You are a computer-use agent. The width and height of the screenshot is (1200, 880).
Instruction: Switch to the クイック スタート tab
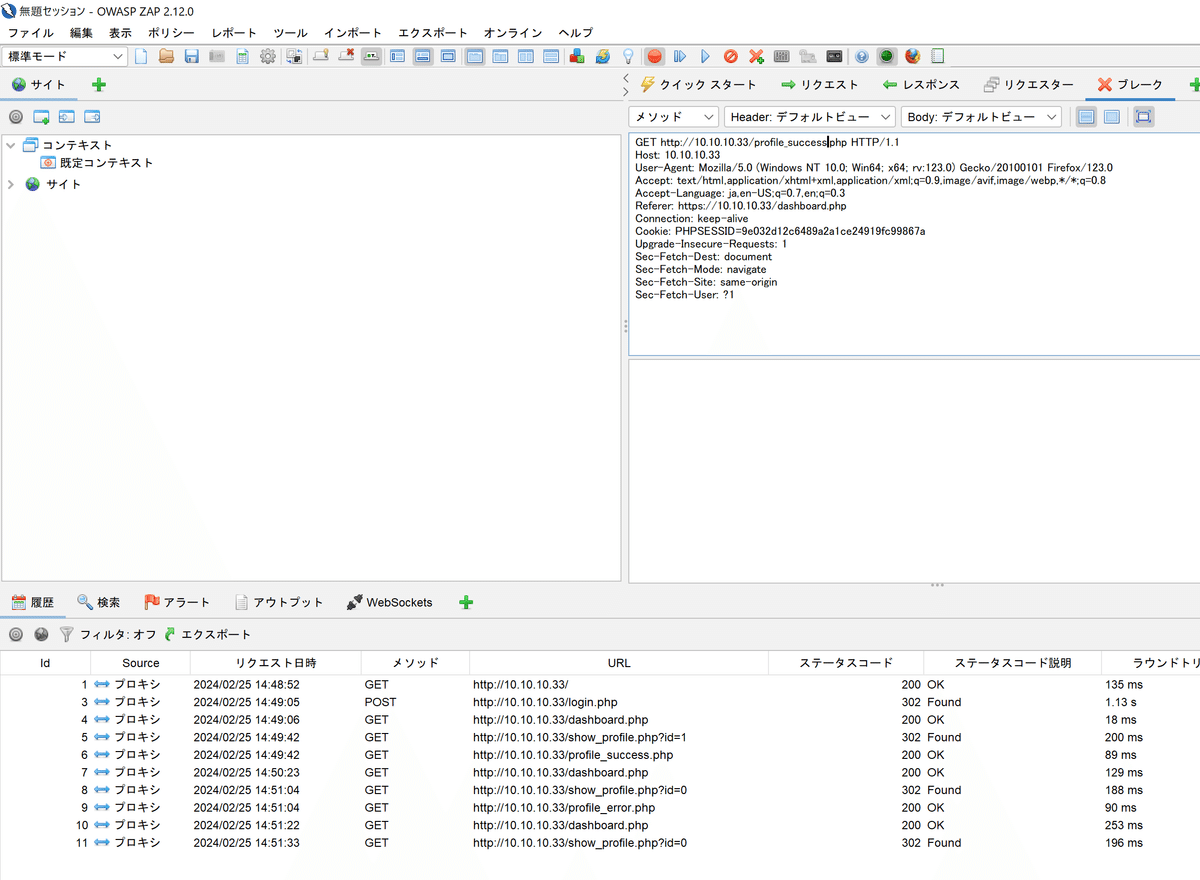[x=698, y=85]
